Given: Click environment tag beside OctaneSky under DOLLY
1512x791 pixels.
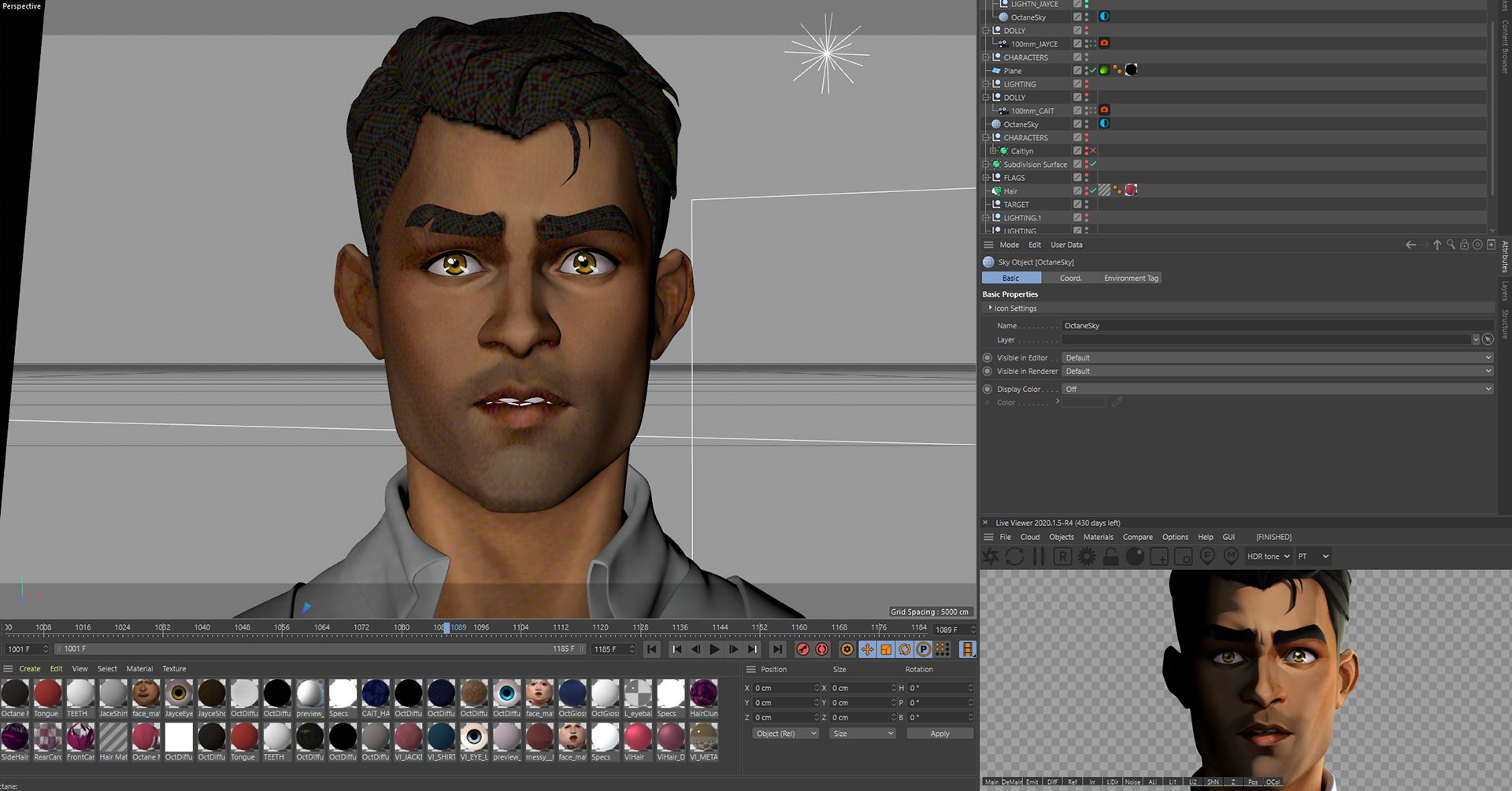Looking at the screenshot, I should 1104,124.
